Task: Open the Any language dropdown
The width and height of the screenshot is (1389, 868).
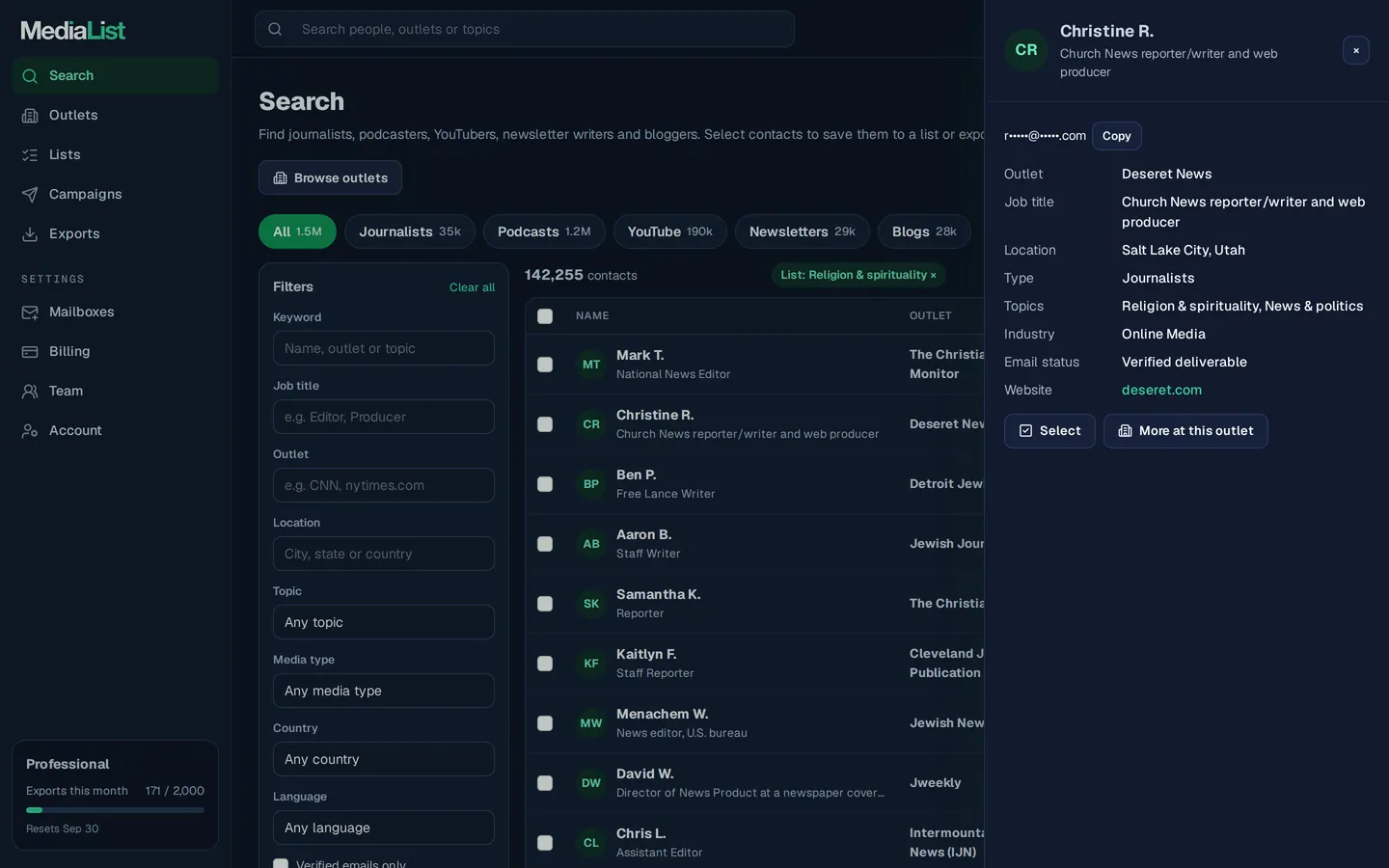Action: [x=384, y=827]
